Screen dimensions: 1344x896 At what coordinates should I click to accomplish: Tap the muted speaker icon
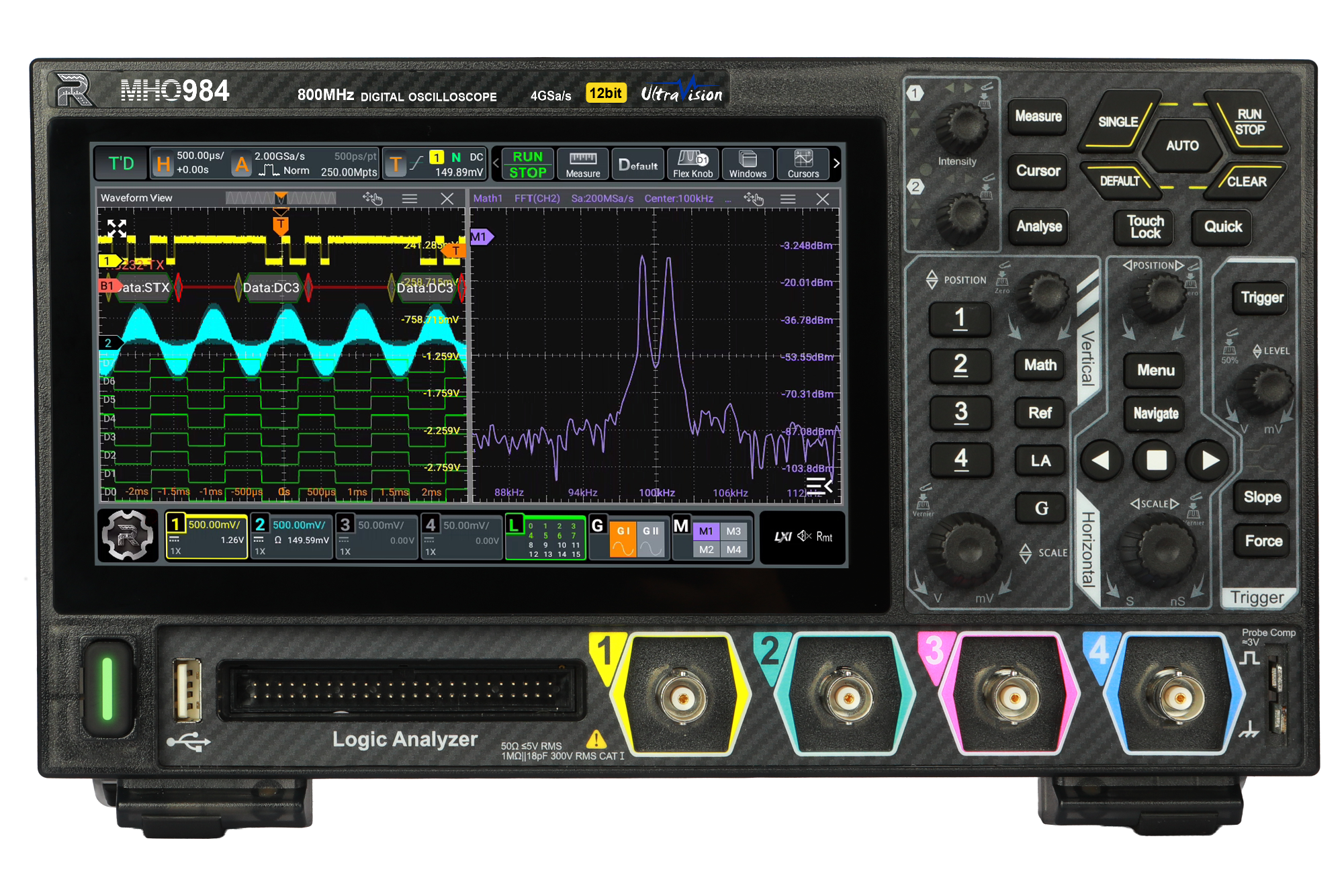pyautogui.click(x=805, y=536)
